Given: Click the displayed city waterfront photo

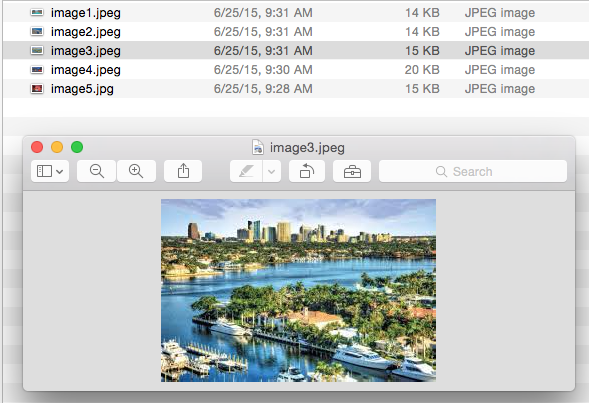Looking at the screenshot, I should [299, 290].
